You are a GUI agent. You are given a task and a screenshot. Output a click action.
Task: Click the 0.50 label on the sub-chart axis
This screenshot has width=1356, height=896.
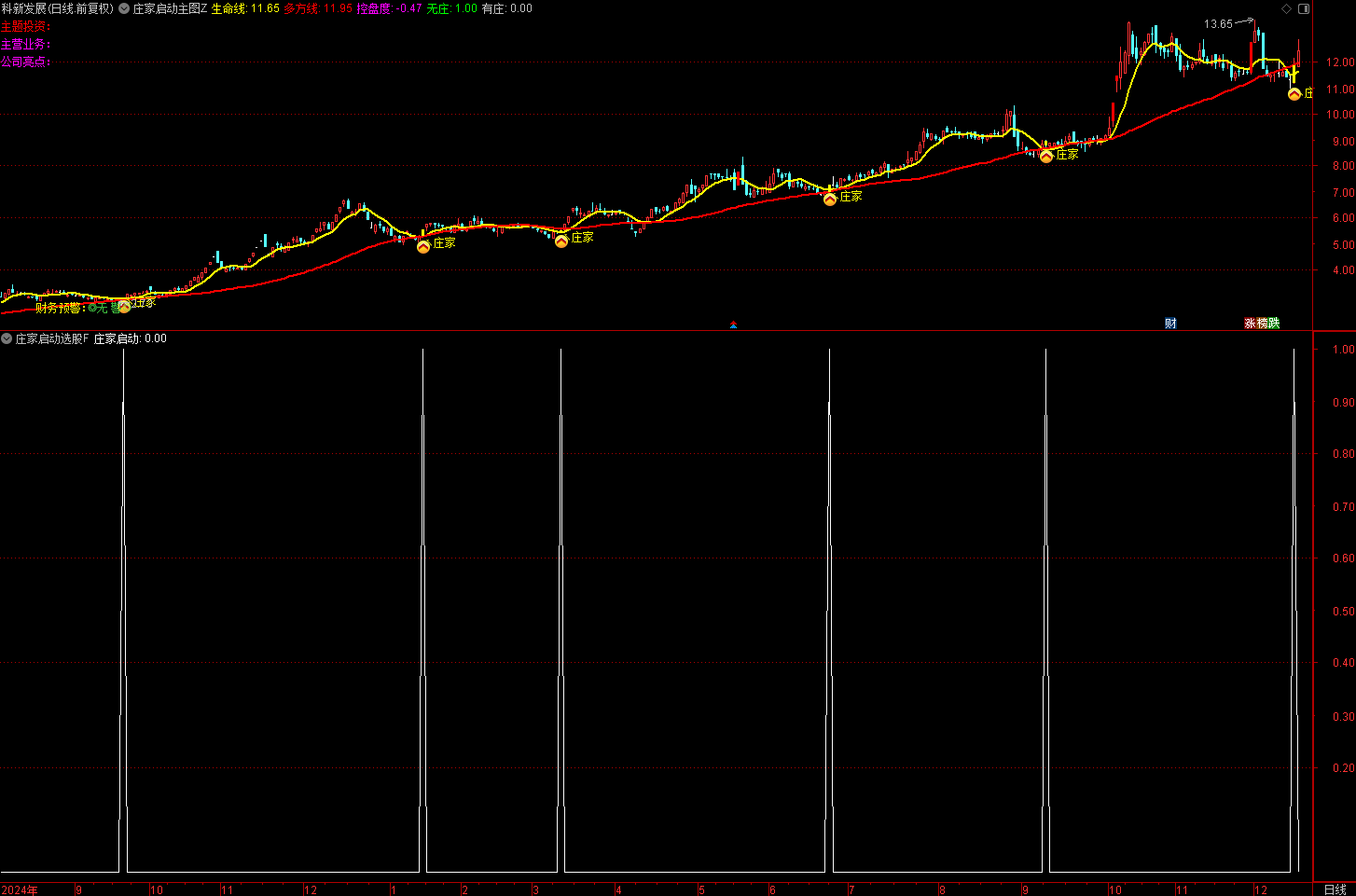click(x=1343, y=612)
